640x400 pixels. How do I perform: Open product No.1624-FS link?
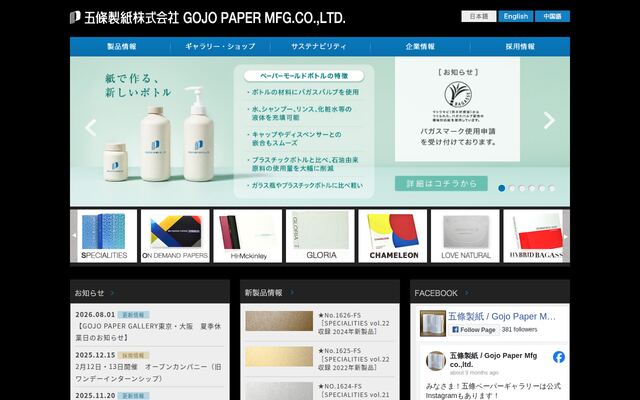[x=354, y=391]
